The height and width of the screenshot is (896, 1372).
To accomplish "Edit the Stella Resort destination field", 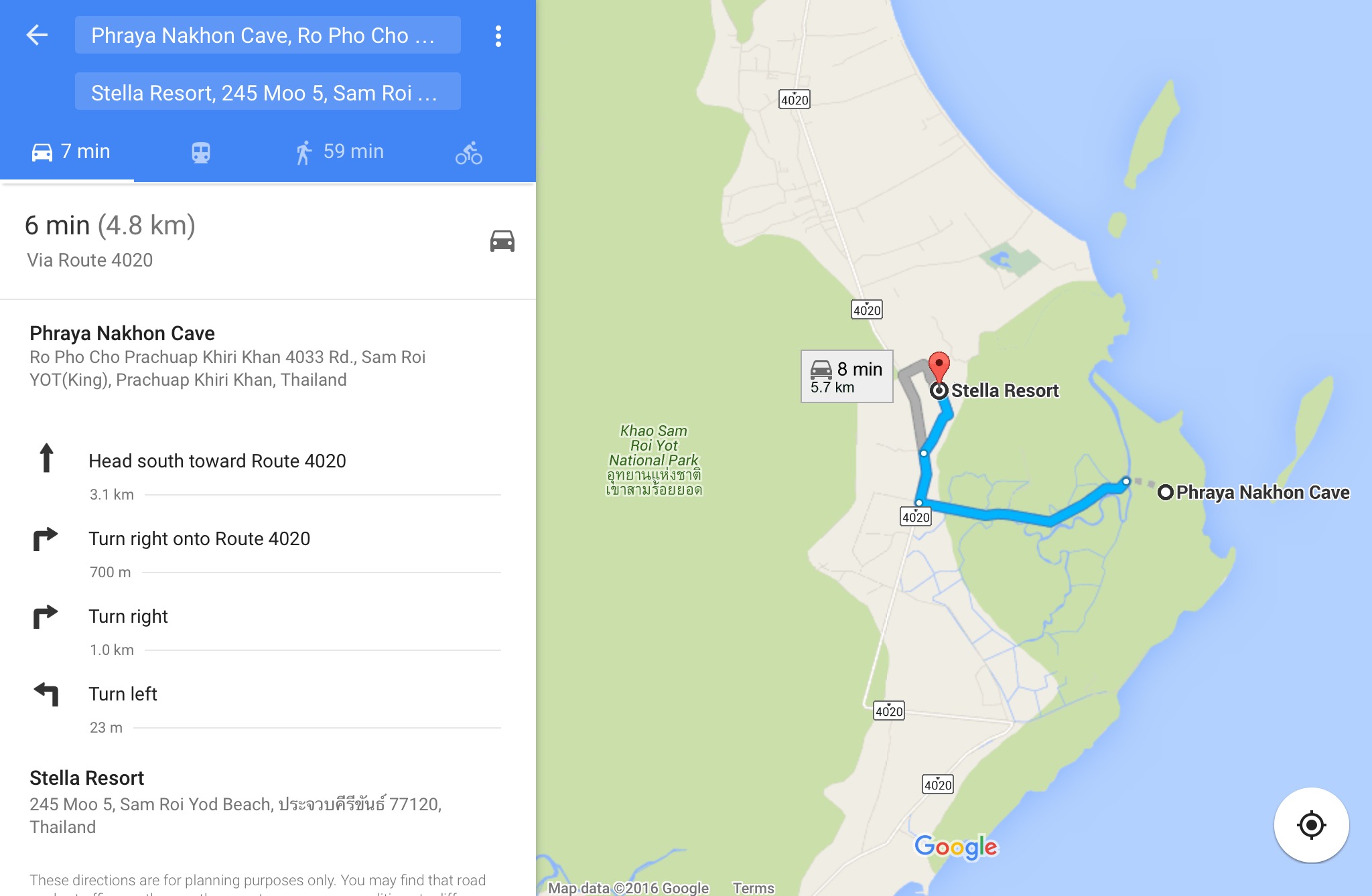I will pyautogui.click(x=268, y=92).
